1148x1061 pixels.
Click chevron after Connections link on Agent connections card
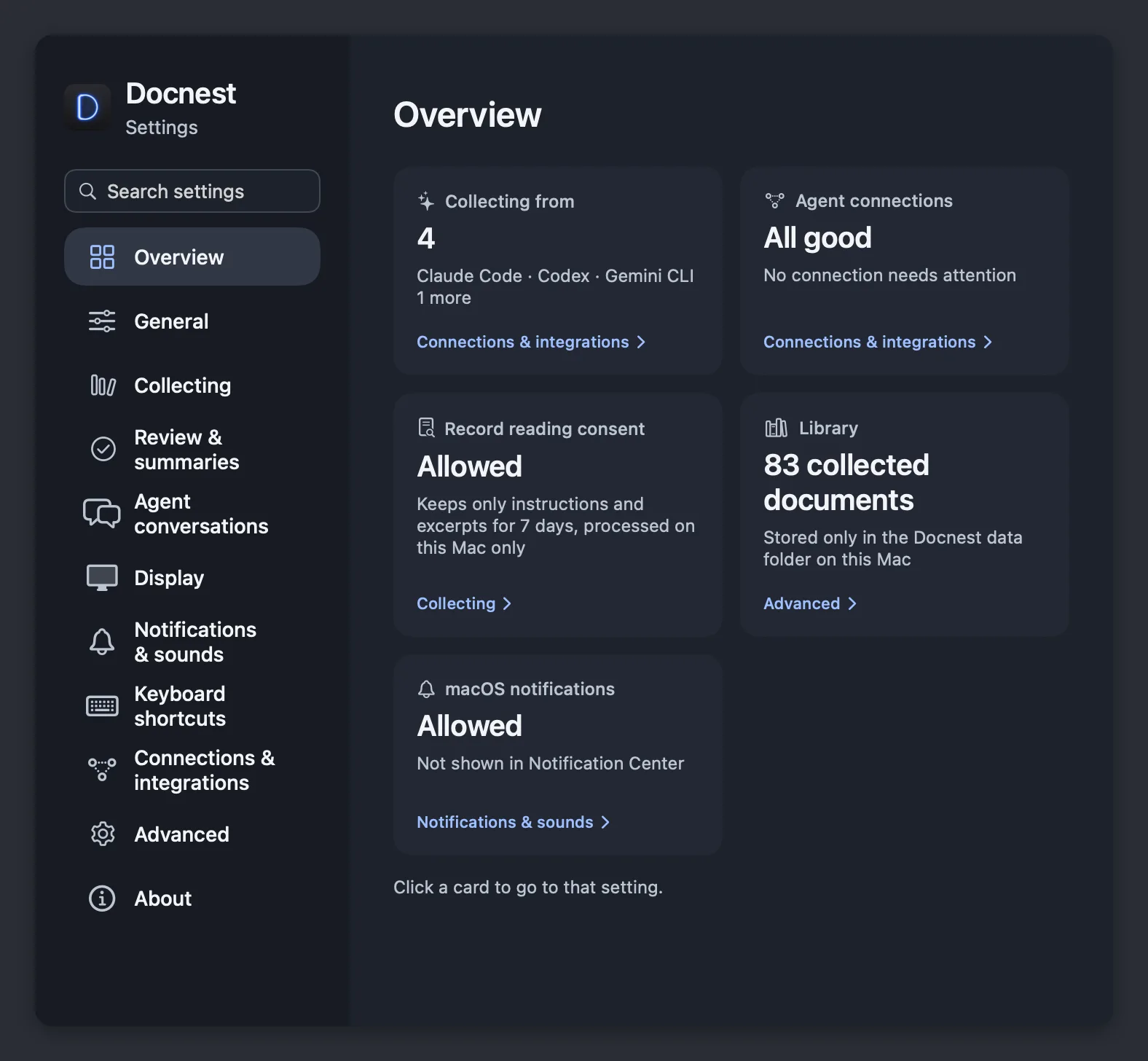point(988,342)
